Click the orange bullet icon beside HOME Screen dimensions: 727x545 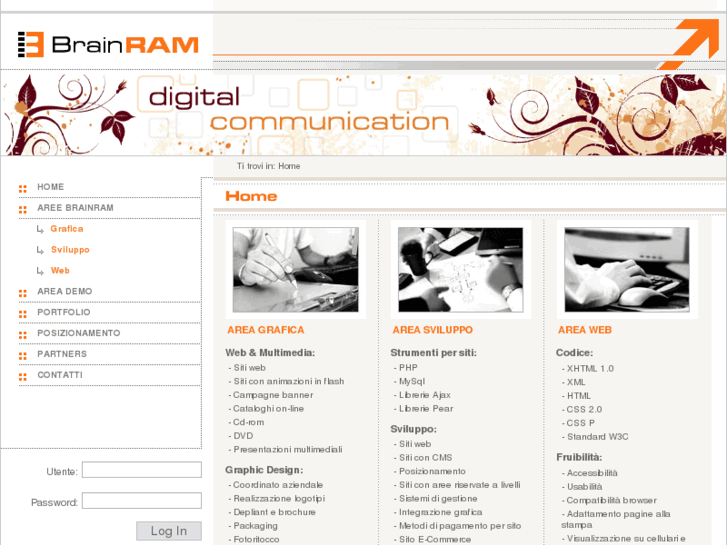coord(23,189)
